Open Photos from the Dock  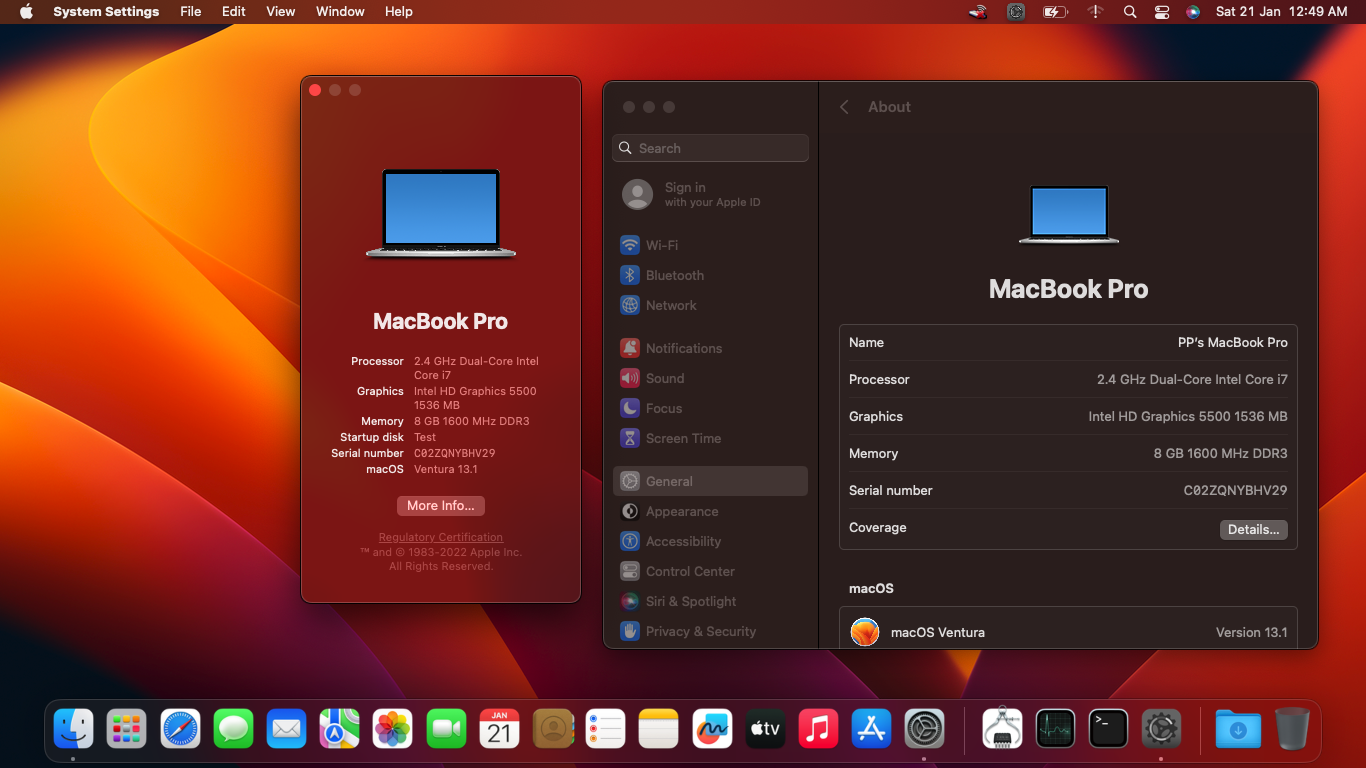click(x=393, y=729)
